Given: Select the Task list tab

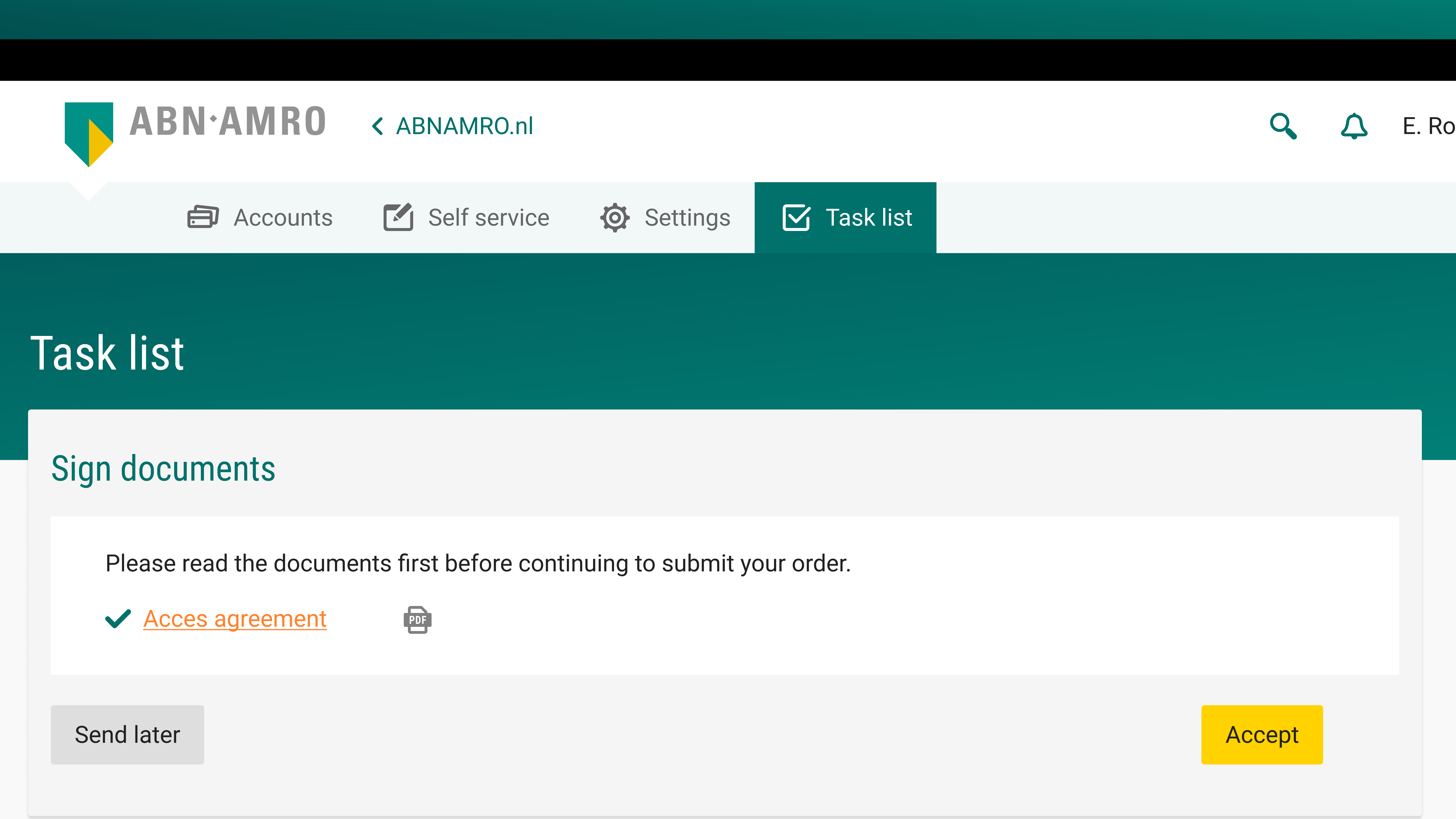Looking at the screenshot, I should [846, 218].
